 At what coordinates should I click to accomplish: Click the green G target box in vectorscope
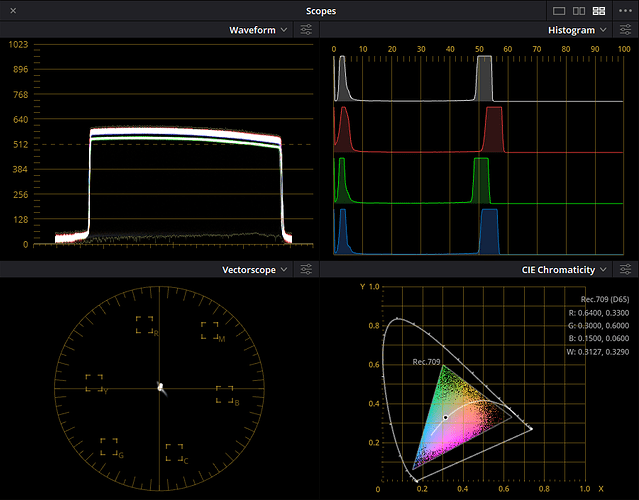tap(109, 447)
